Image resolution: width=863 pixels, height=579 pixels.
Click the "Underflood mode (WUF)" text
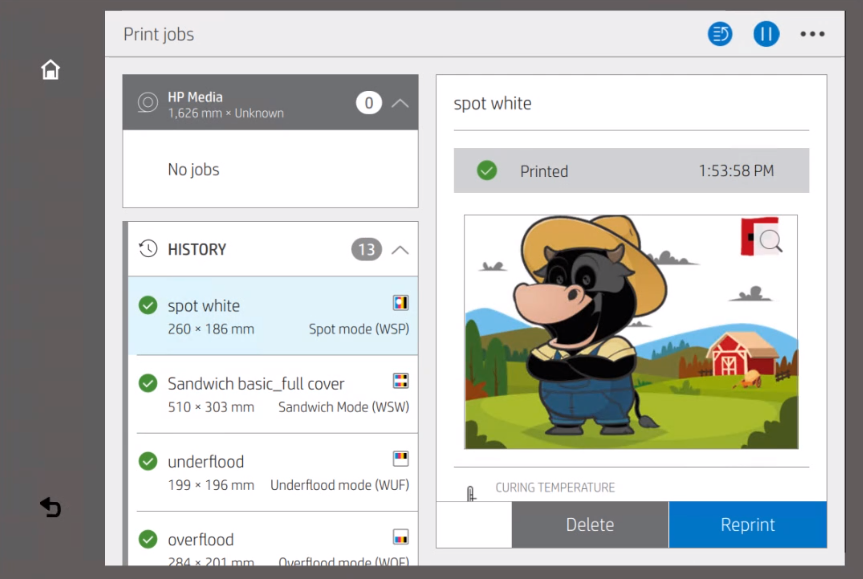click(340, 485)
